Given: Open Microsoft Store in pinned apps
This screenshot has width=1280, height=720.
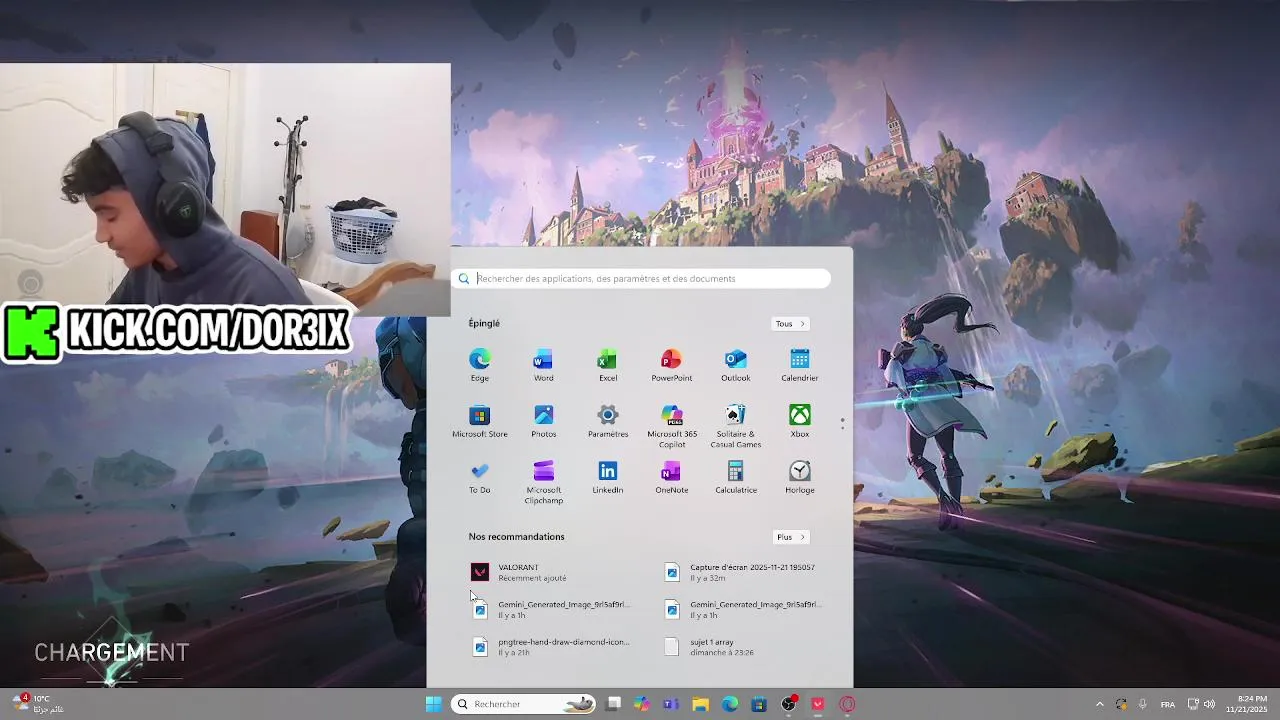Looking at the screenshot, I should pyautogui.click(x=480, y=421).
